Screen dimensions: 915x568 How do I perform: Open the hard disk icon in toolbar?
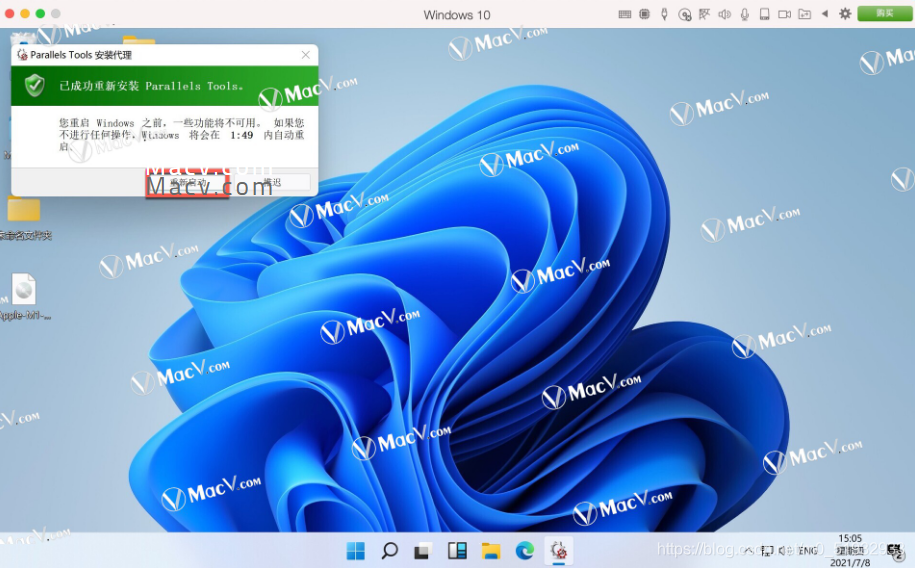click(x=764, y=14)
